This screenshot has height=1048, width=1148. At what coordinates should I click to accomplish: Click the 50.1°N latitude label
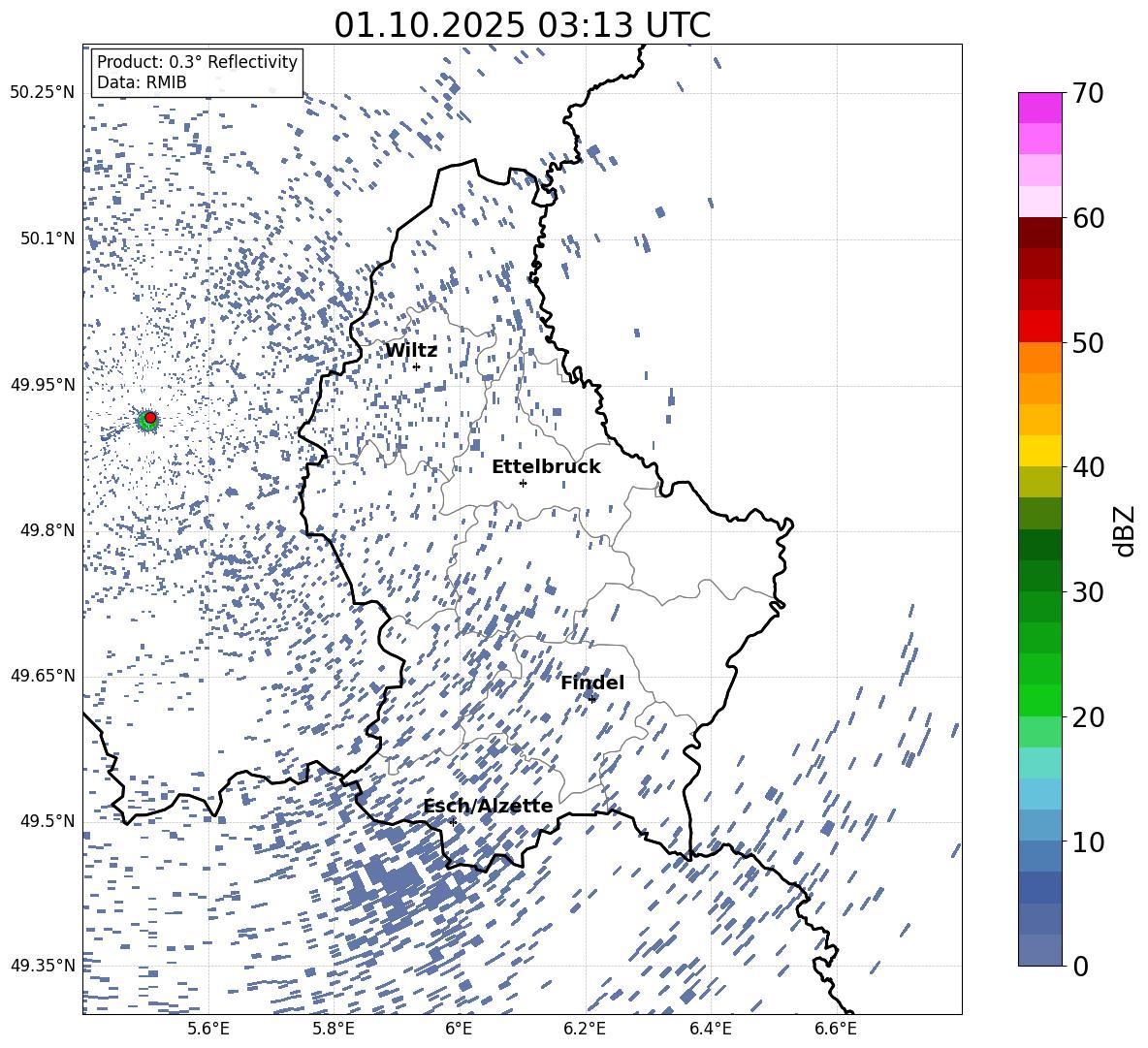[x=47, y=238]
